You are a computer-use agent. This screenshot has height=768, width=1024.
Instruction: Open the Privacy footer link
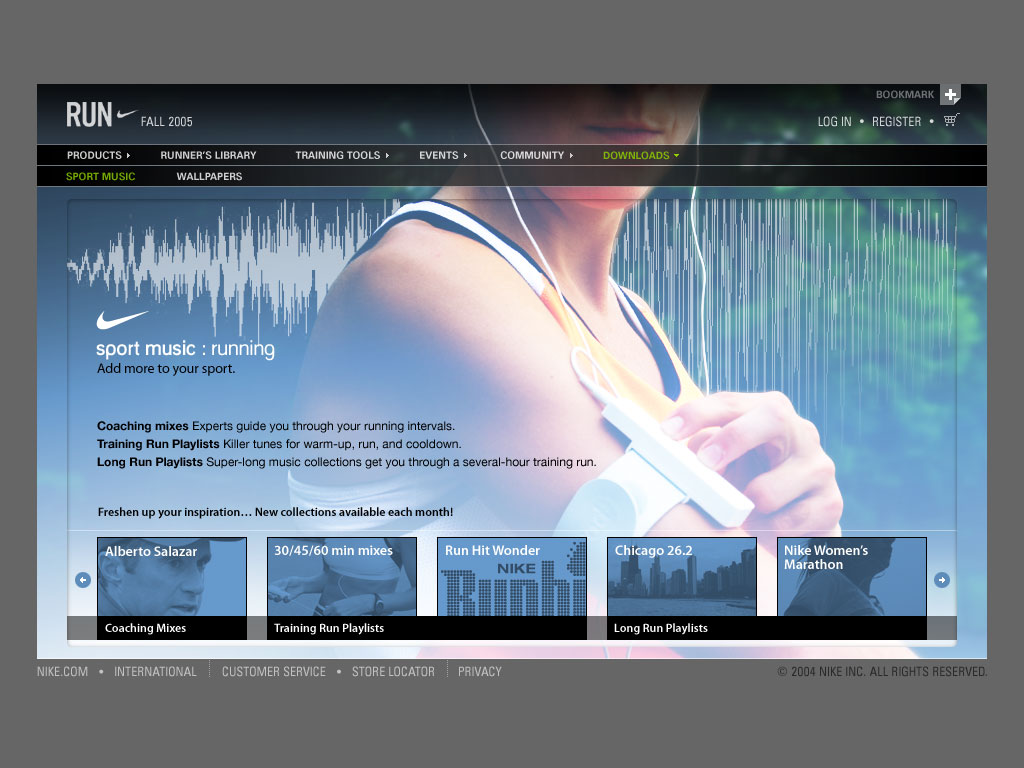click(479, 671)
